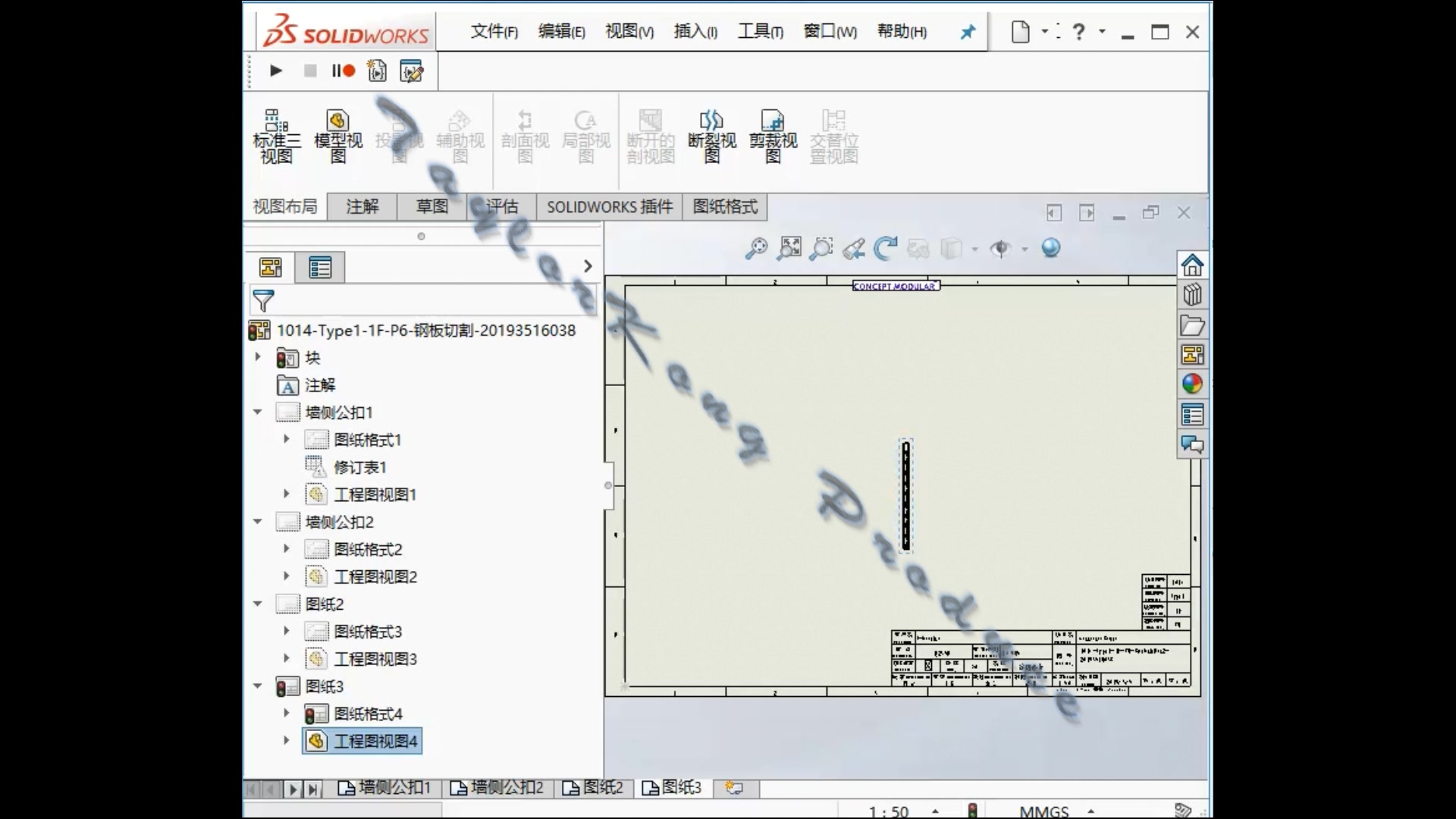Switch to the 注解 ribbon tab

[x=362, y=206]
